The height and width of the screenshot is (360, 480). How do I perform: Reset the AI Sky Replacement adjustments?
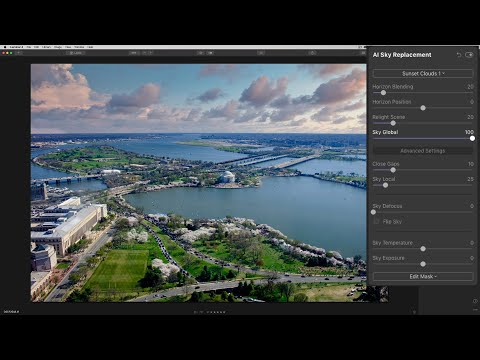pyautogui.click(x=459, y=55)
